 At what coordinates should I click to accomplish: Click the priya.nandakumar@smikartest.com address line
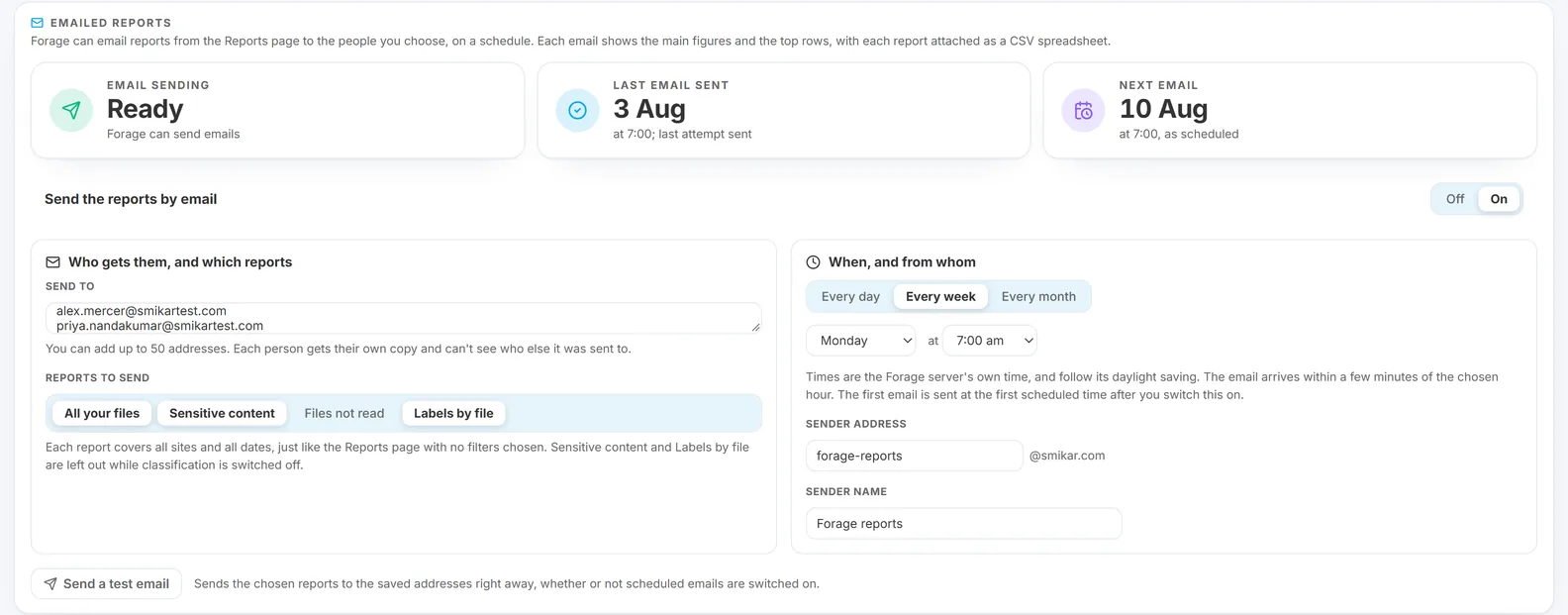[159, 326]
